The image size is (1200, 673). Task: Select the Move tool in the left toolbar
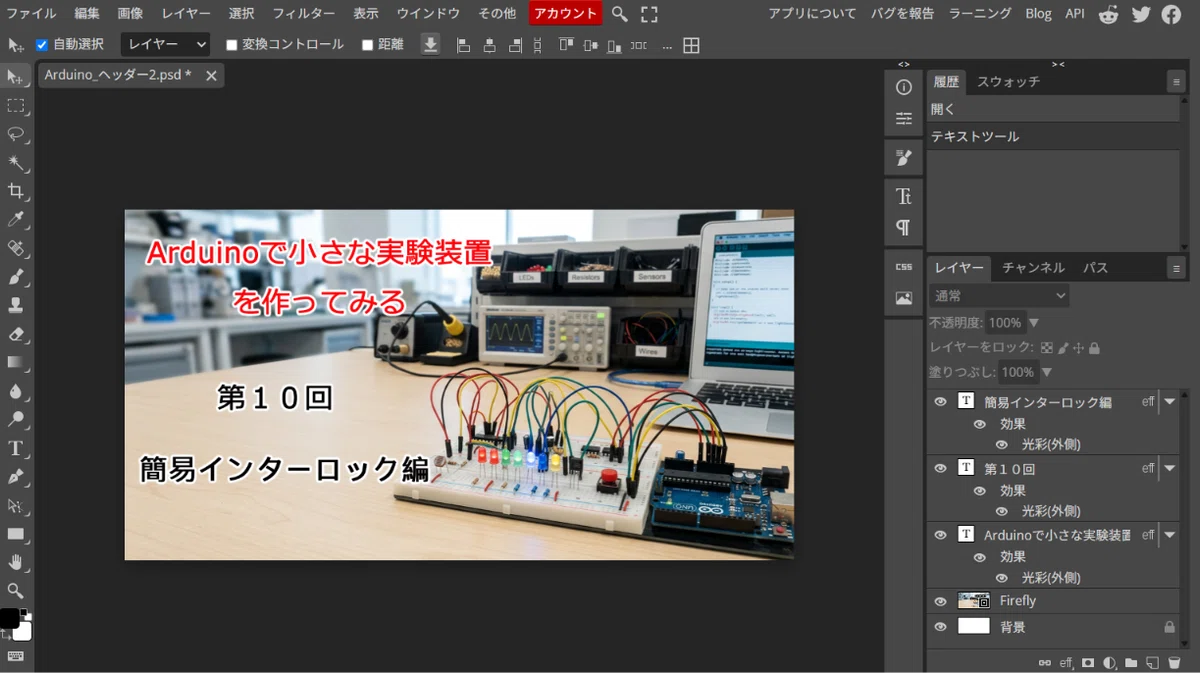[16, 78]
